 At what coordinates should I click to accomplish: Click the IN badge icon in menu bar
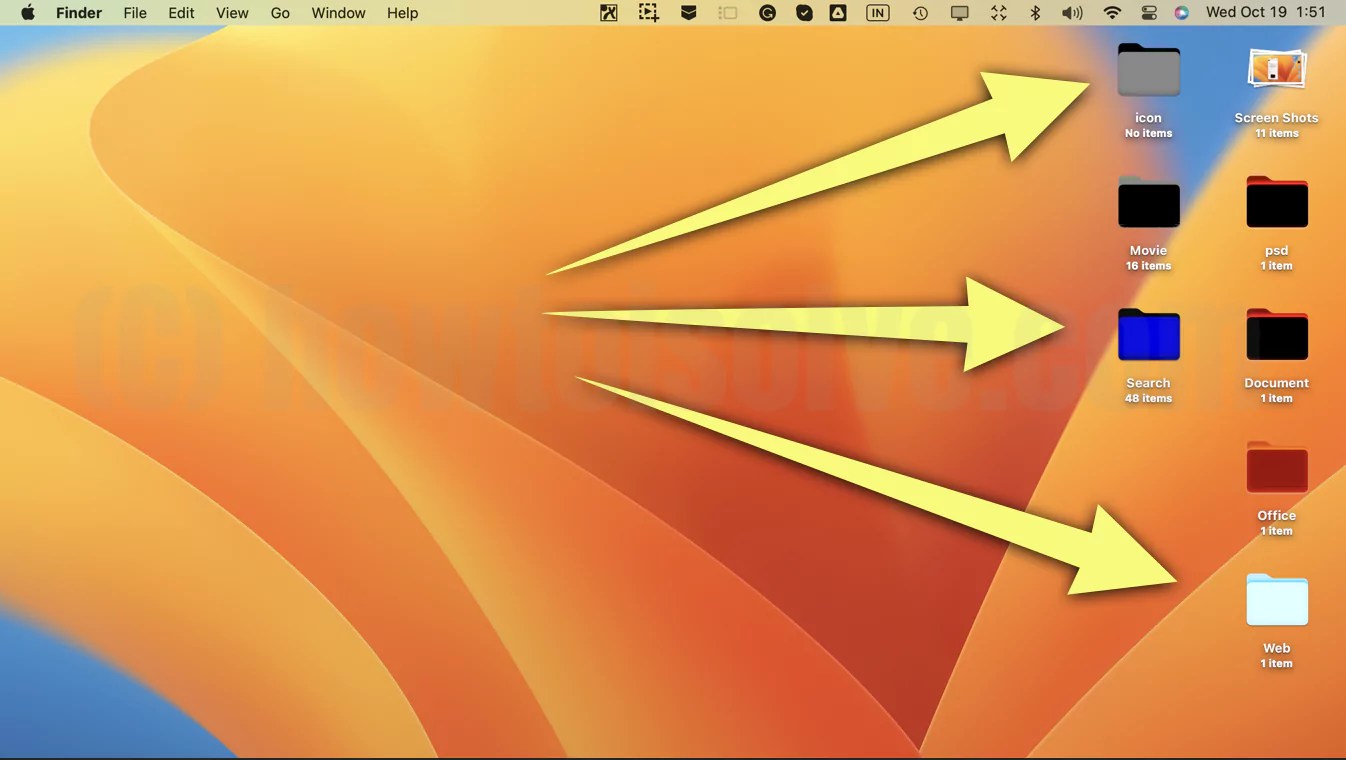[x=877, y=13]
